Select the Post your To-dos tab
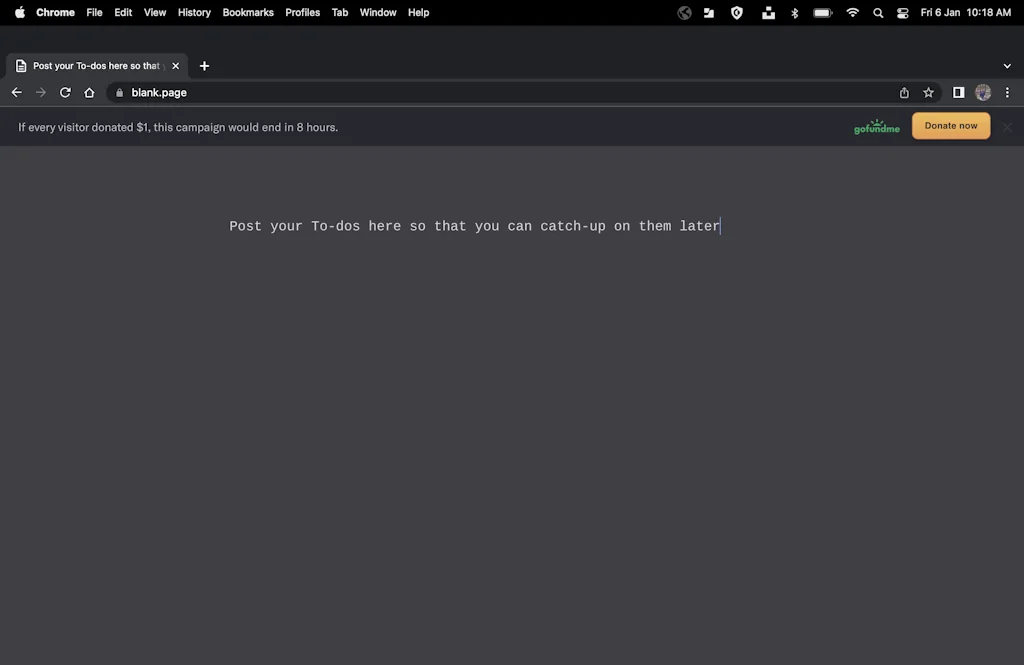 (x=95, y=65)
